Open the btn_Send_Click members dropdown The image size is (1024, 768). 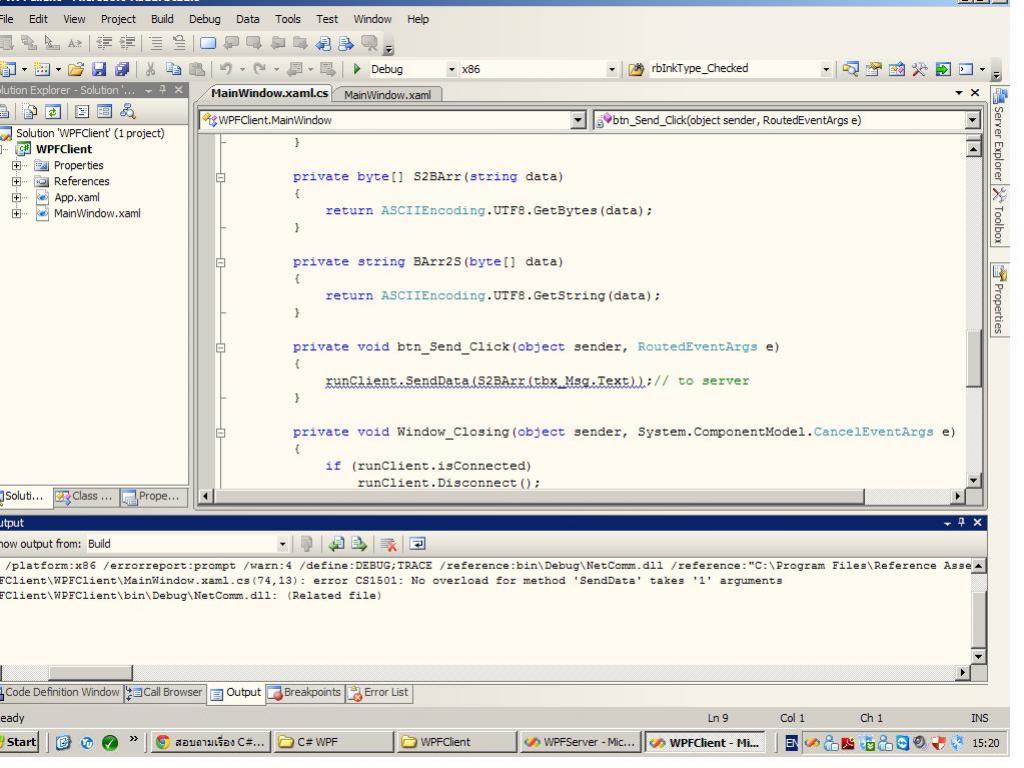(x=973, y=120)
